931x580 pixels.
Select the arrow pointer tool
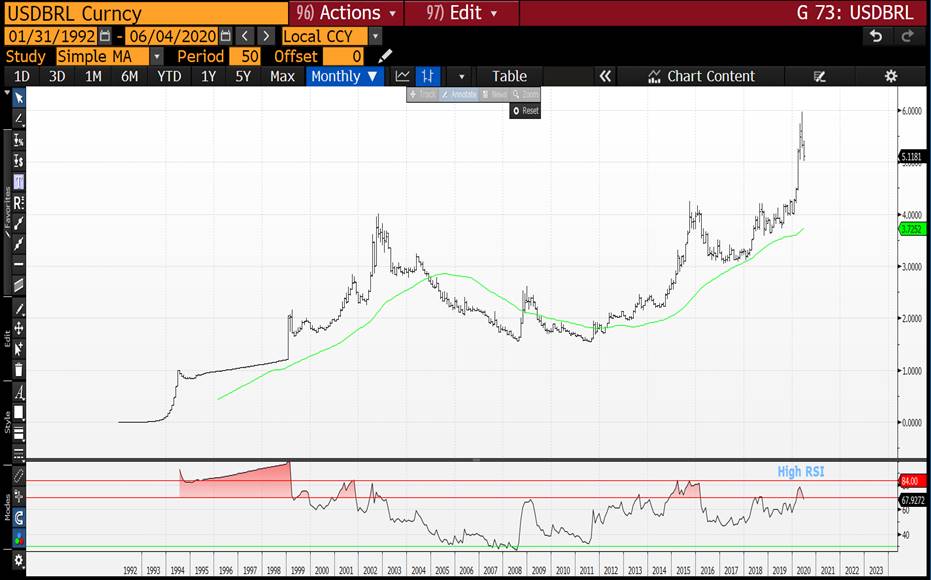(x=18, y=97)
